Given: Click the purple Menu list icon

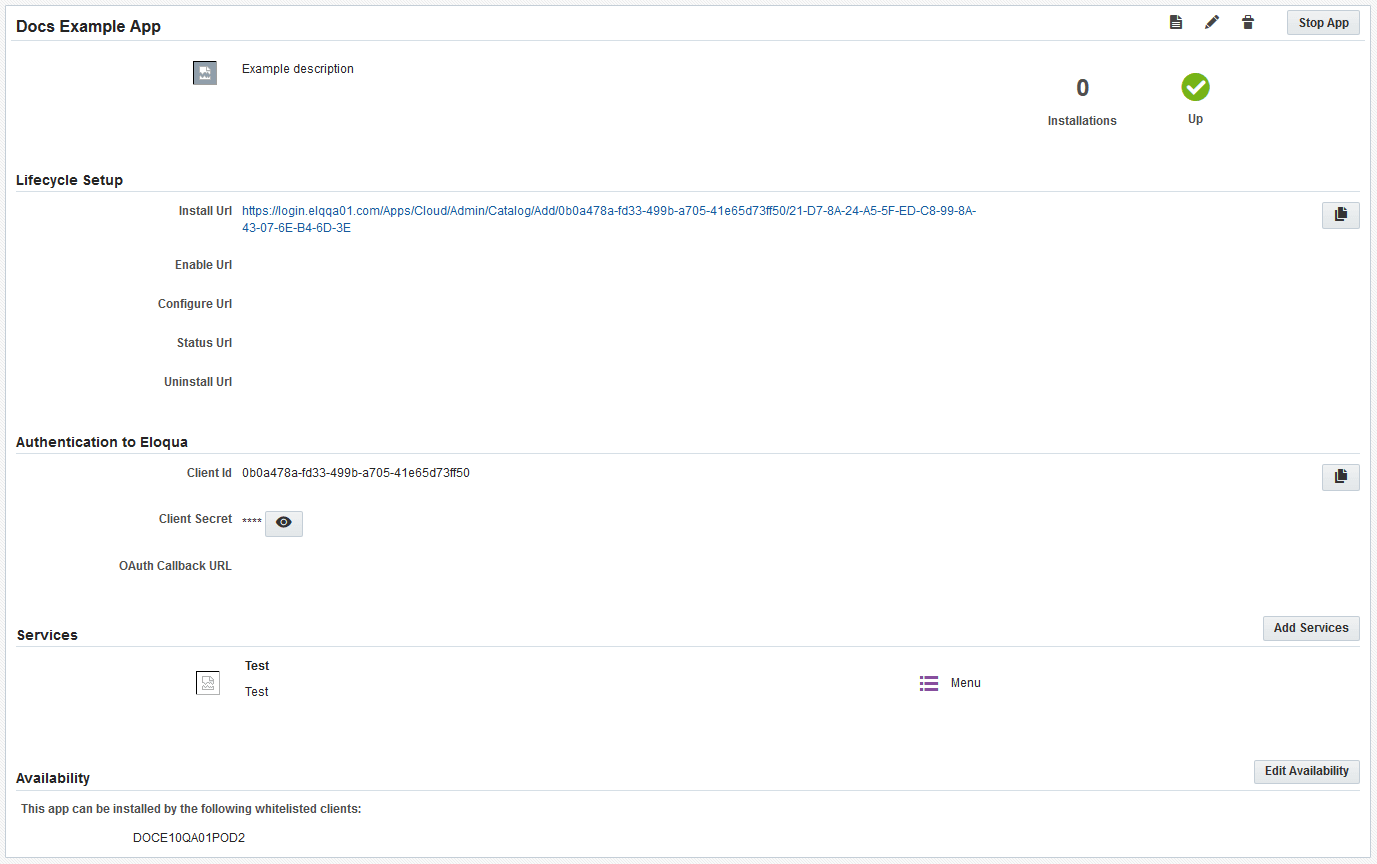Looking at the screenshot, I should tap(929, 683).
